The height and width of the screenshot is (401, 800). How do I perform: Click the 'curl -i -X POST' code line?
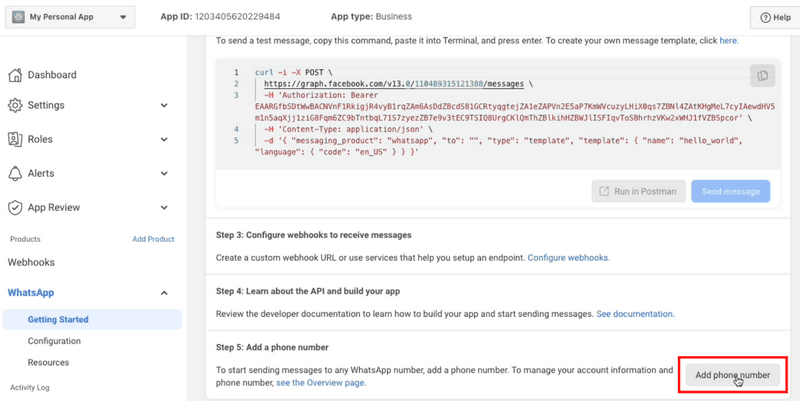point(294,72)
